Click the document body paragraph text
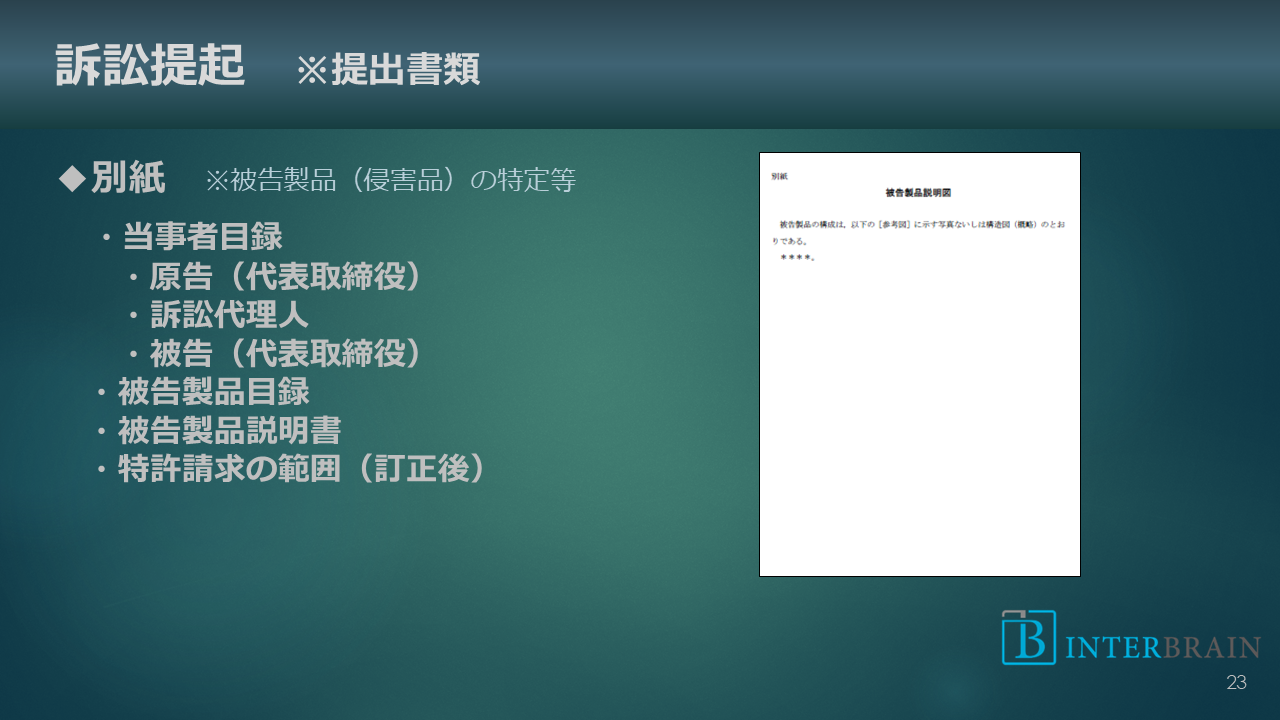Screen dimensions: 1280x720 (x=919, y=232)
